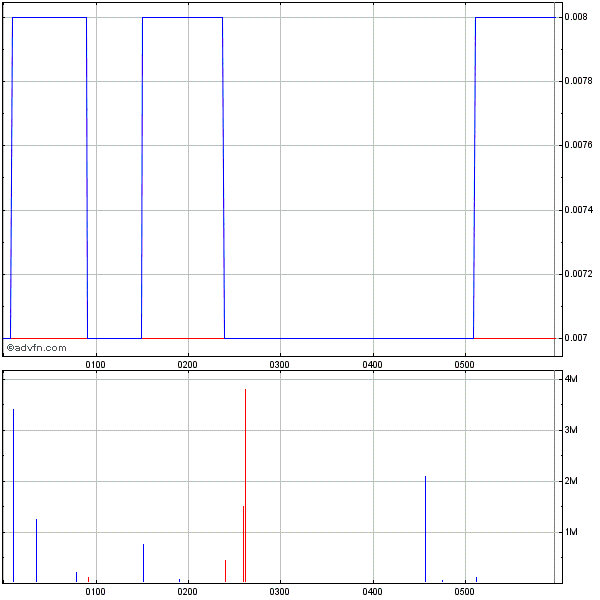Image resolution: width=600 pixels, height=600 pixels.
Task: Select the tallest red volume bar
Action: [x=245, y=485]
